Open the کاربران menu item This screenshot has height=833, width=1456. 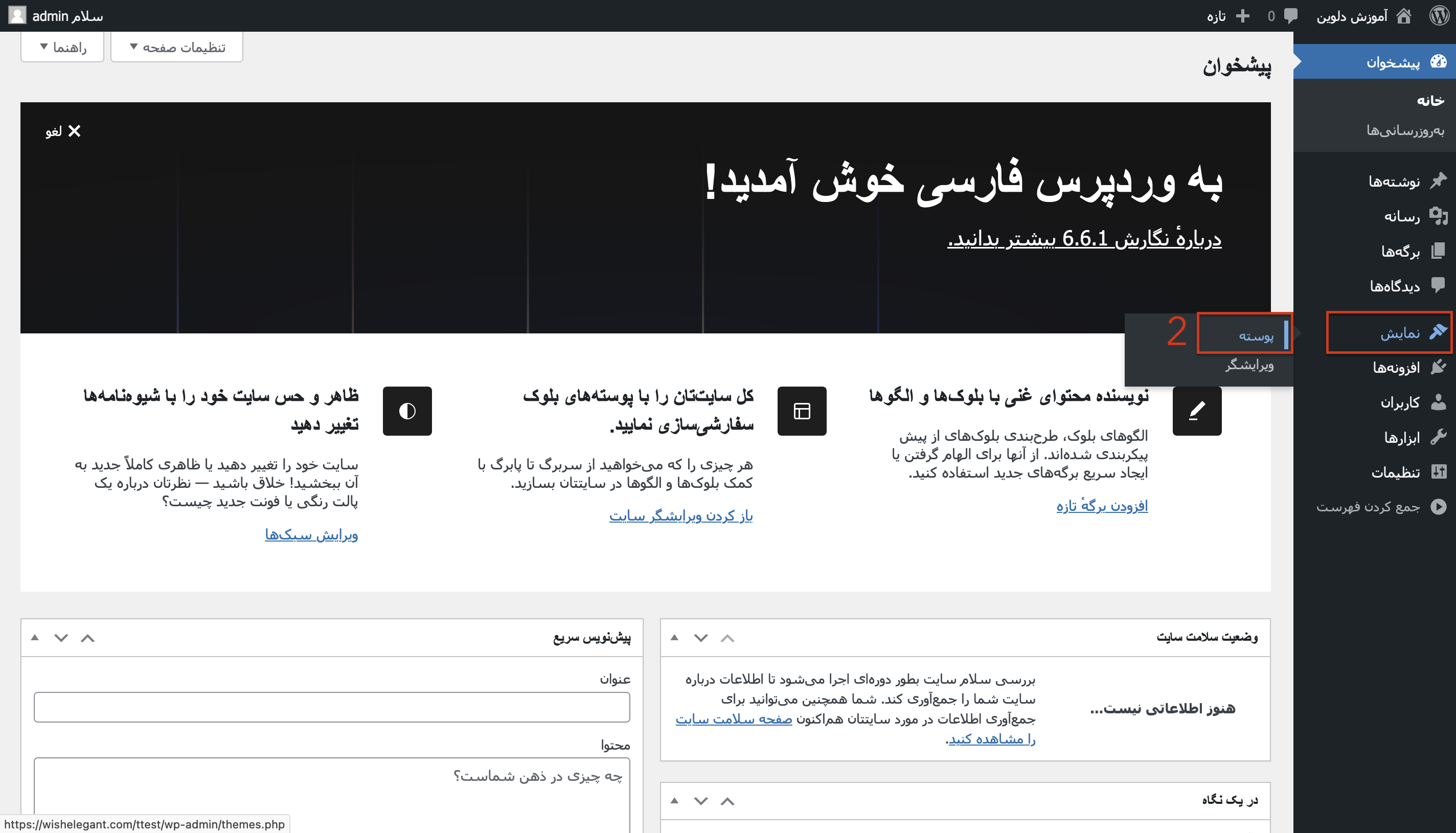(x=1375, y=402)
